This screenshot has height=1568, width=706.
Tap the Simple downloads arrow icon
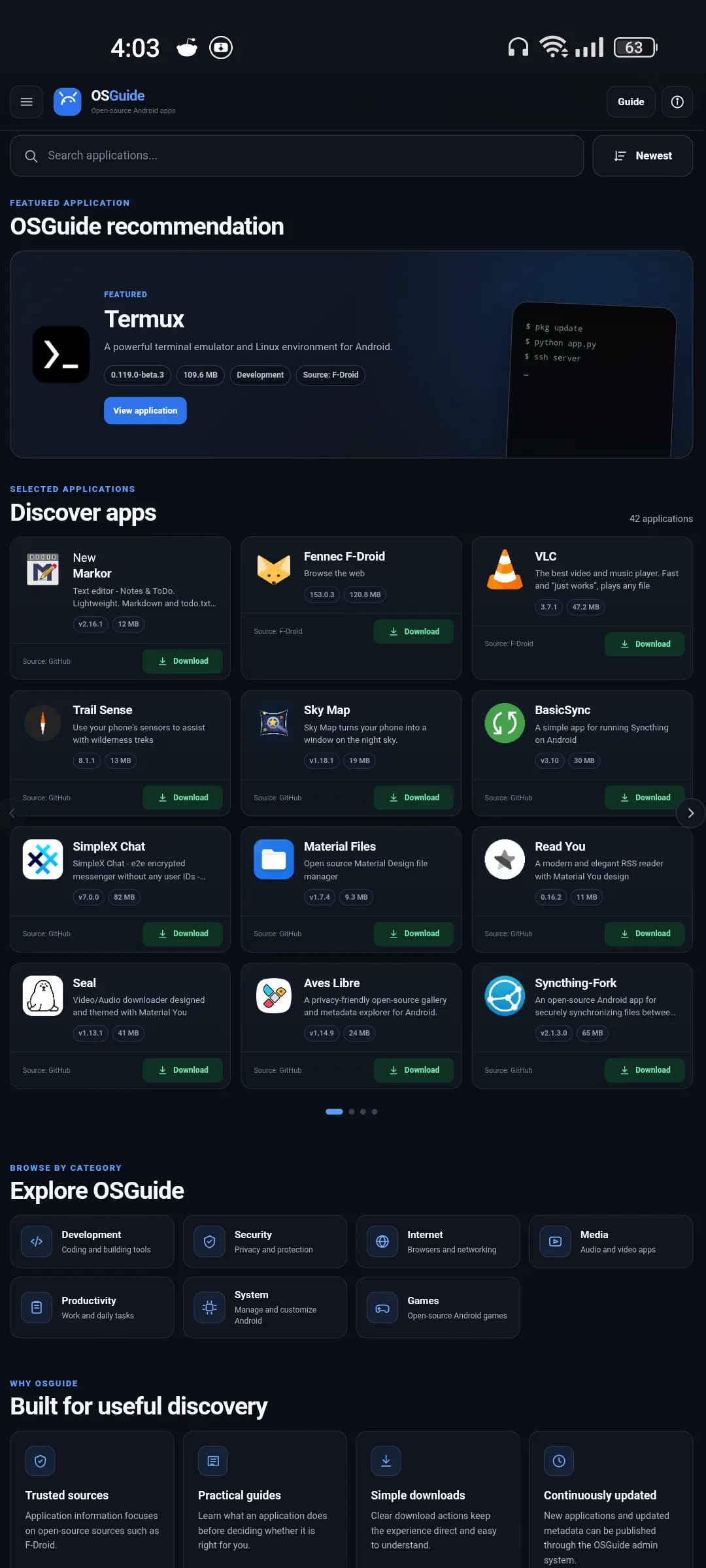(x=386, y=1461)
